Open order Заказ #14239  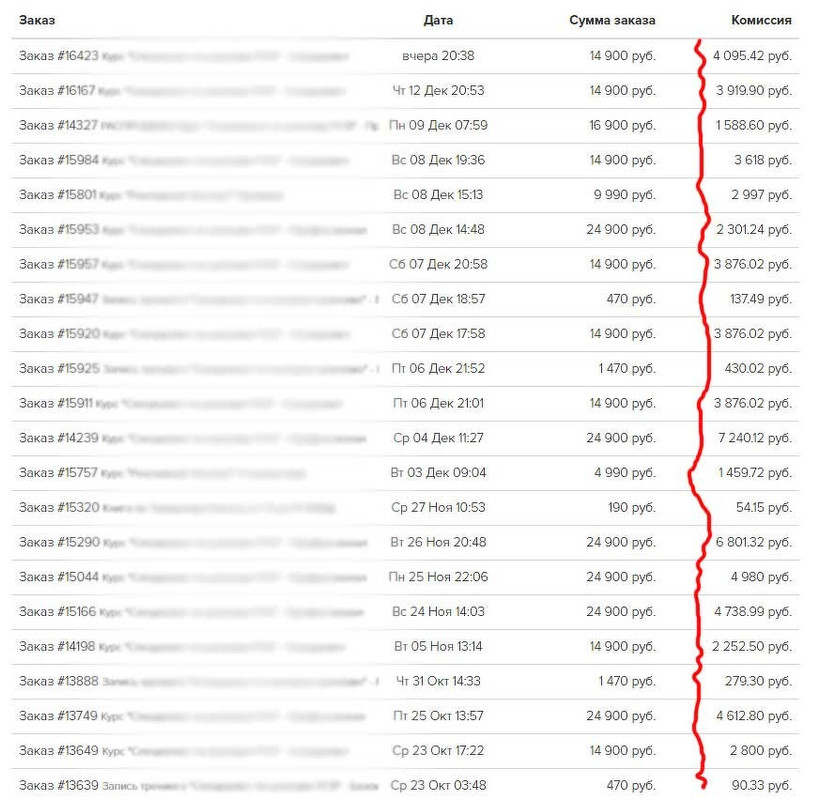58,438
